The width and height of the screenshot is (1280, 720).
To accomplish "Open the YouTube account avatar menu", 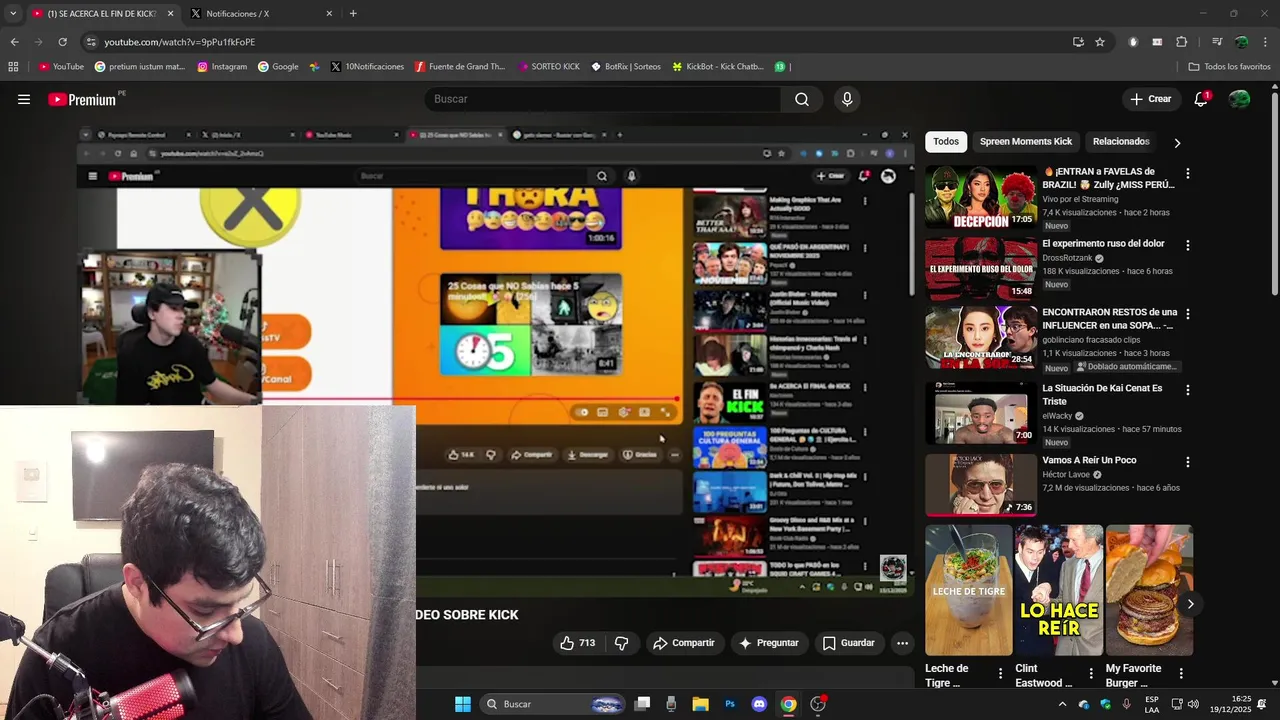I will [1239, 99].
